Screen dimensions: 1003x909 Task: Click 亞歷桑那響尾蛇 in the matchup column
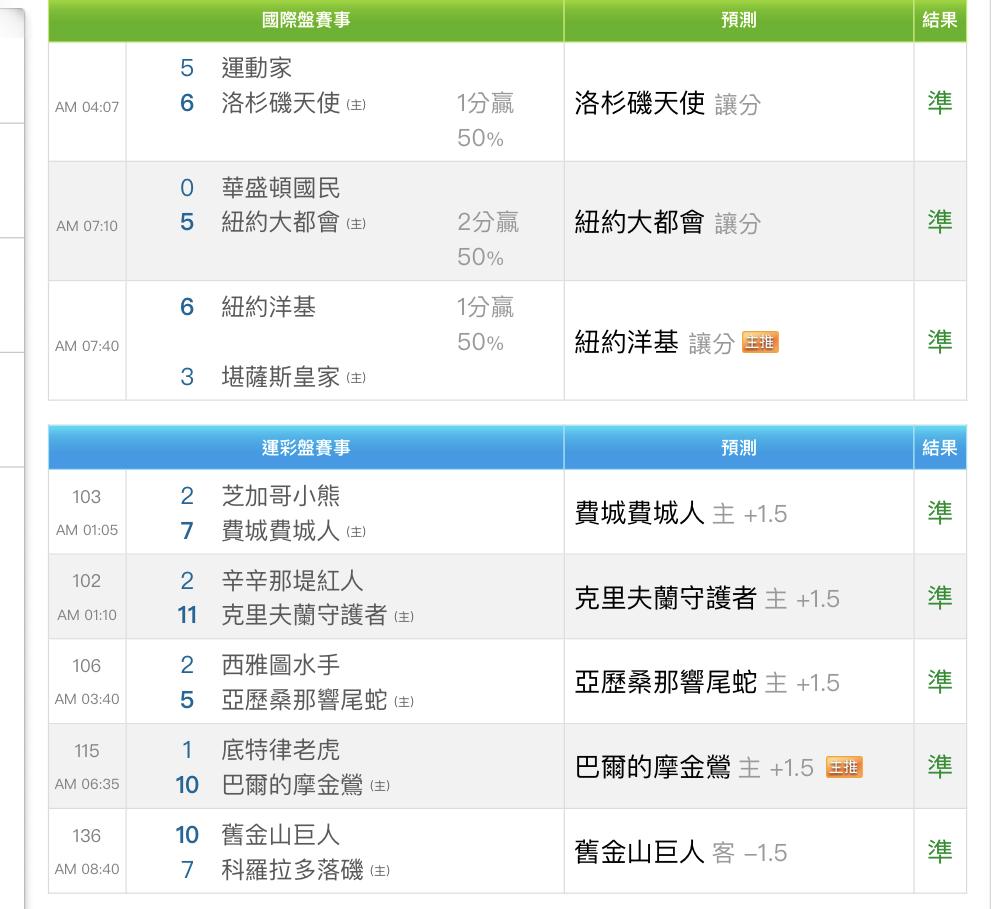coord(304,700)
